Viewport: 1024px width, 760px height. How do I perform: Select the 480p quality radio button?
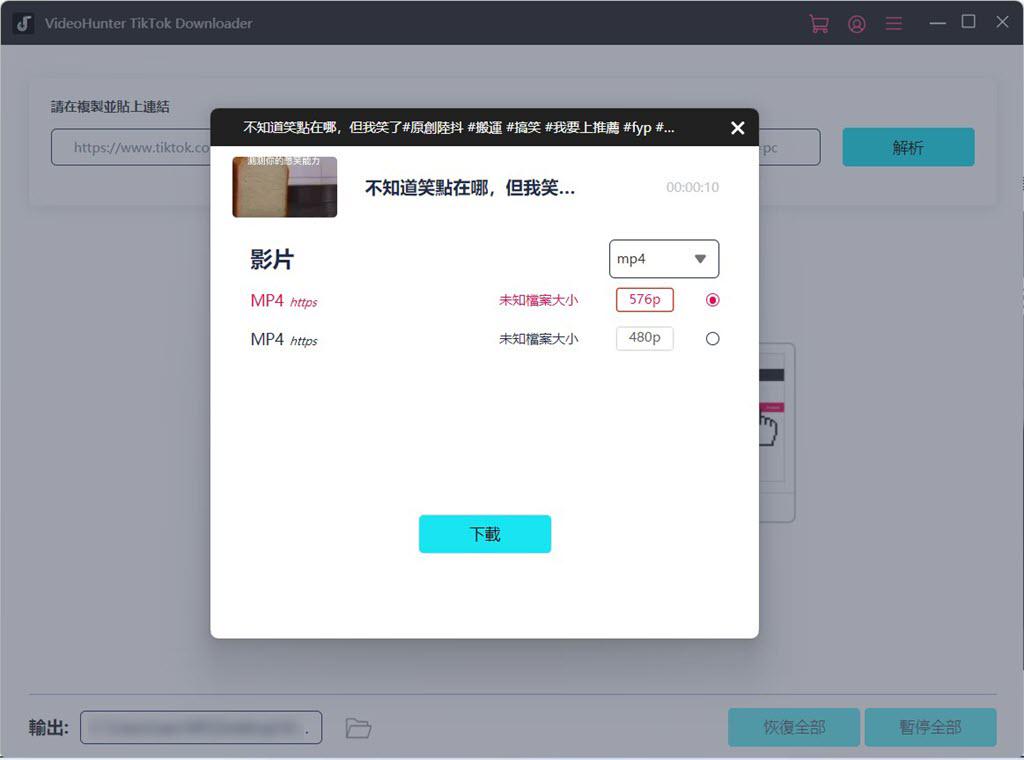(x=713, y=339)
